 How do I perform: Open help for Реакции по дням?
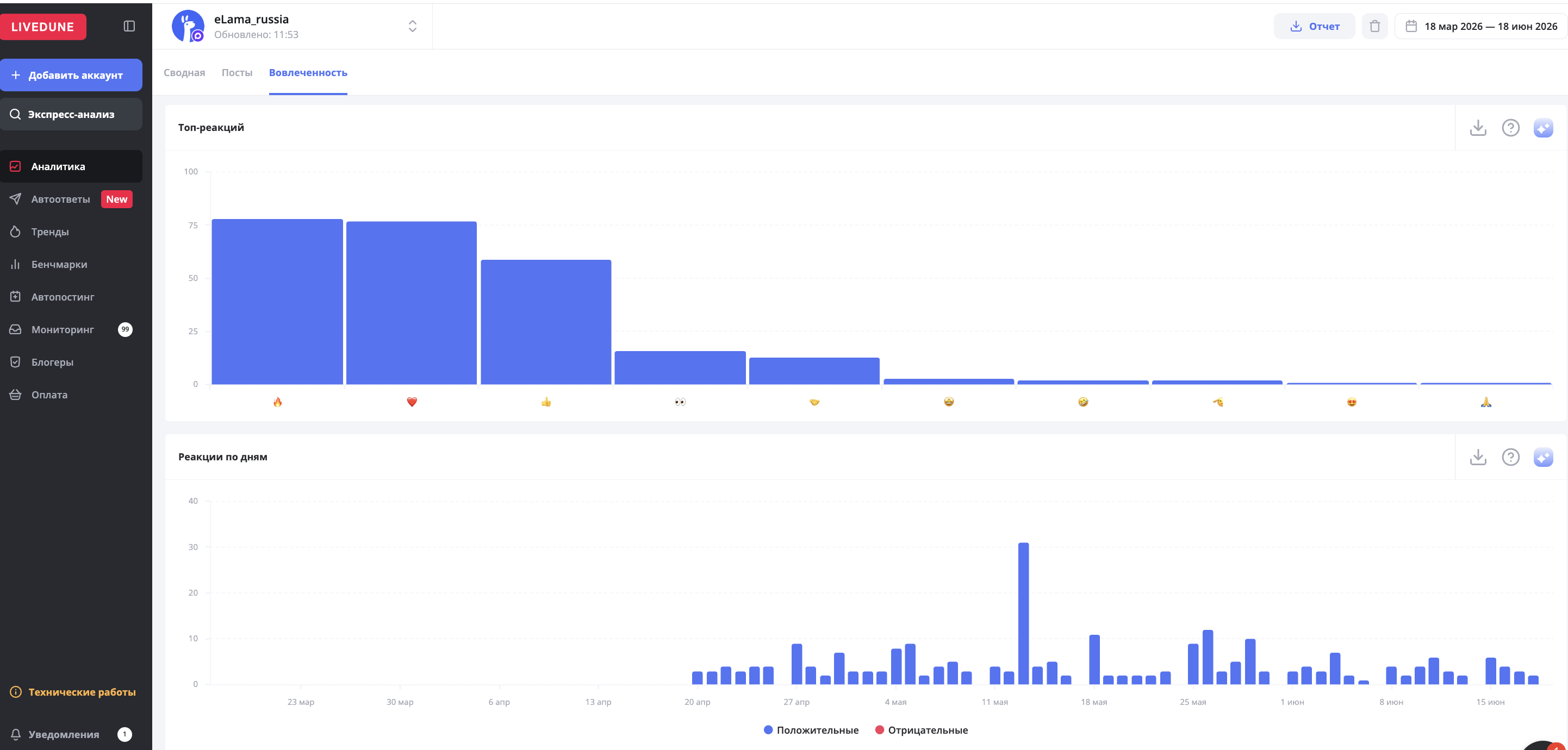click(1511, 457)
